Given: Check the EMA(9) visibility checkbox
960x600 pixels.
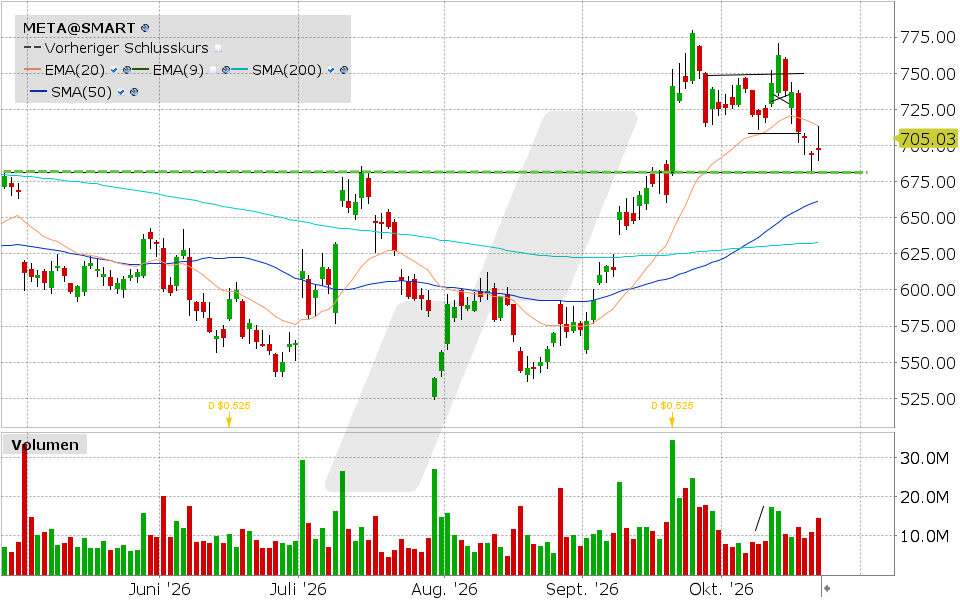Looking at the screenshot, I should (x=213, y=70).
